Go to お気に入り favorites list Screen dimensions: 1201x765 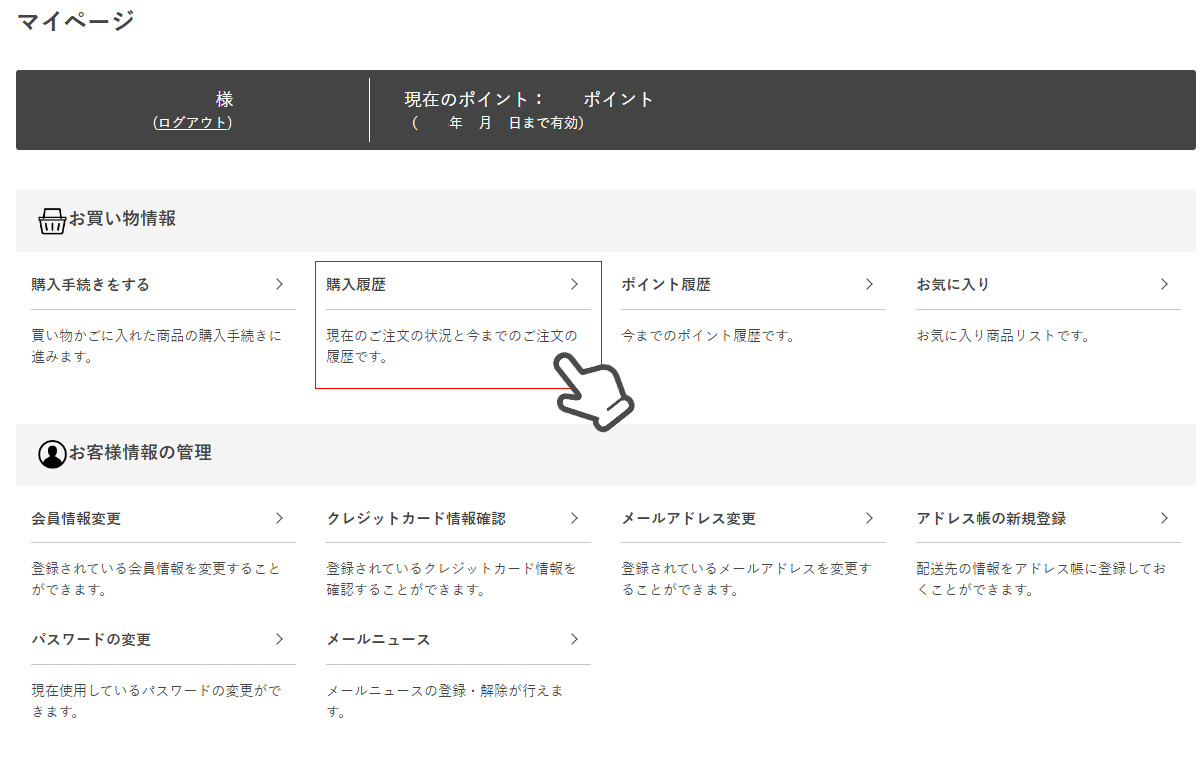click(952, 285)
